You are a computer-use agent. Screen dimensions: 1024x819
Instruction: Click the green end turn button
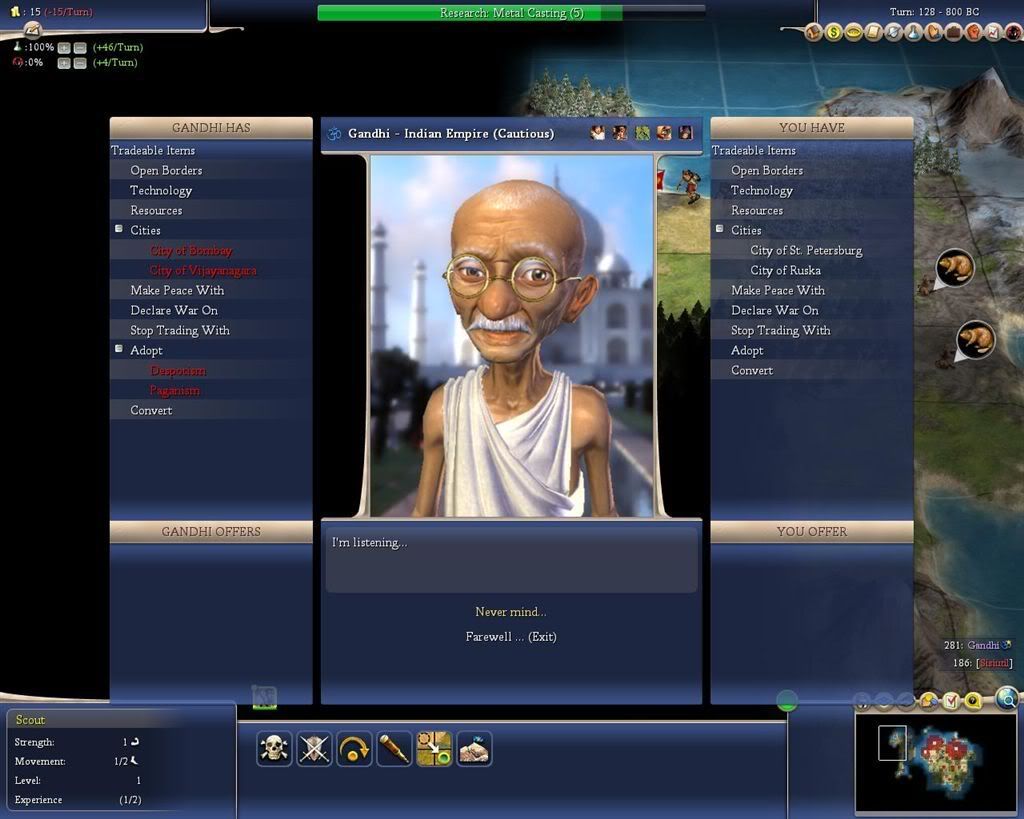click(x=787, y=701)
